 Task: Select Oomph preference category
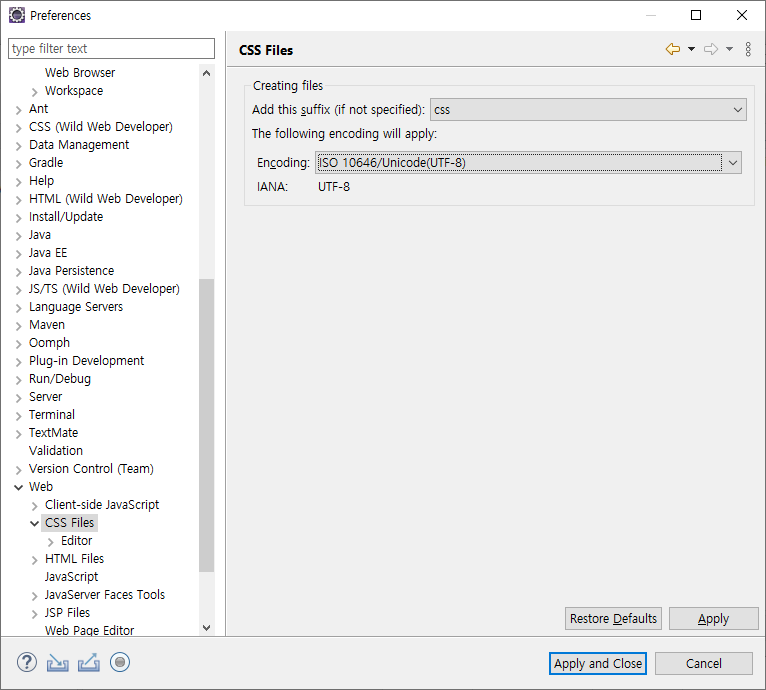[49, 343]
